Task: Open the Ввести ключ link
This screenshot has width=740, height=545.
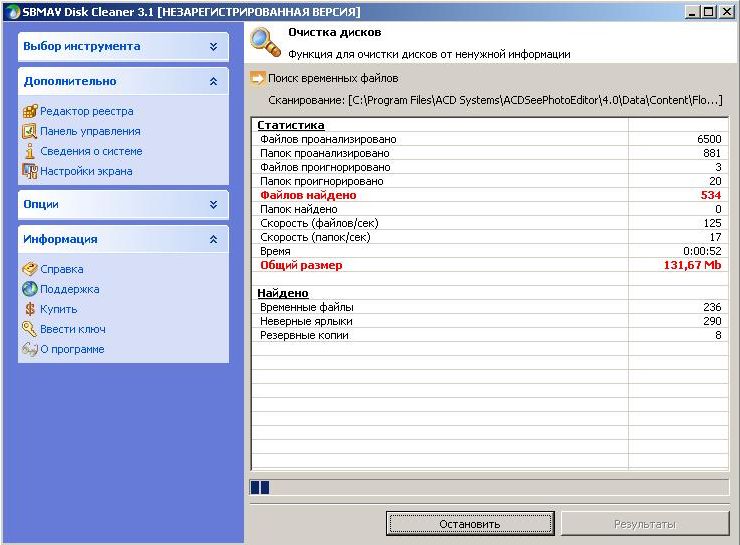Action: [x=73, y=329]
